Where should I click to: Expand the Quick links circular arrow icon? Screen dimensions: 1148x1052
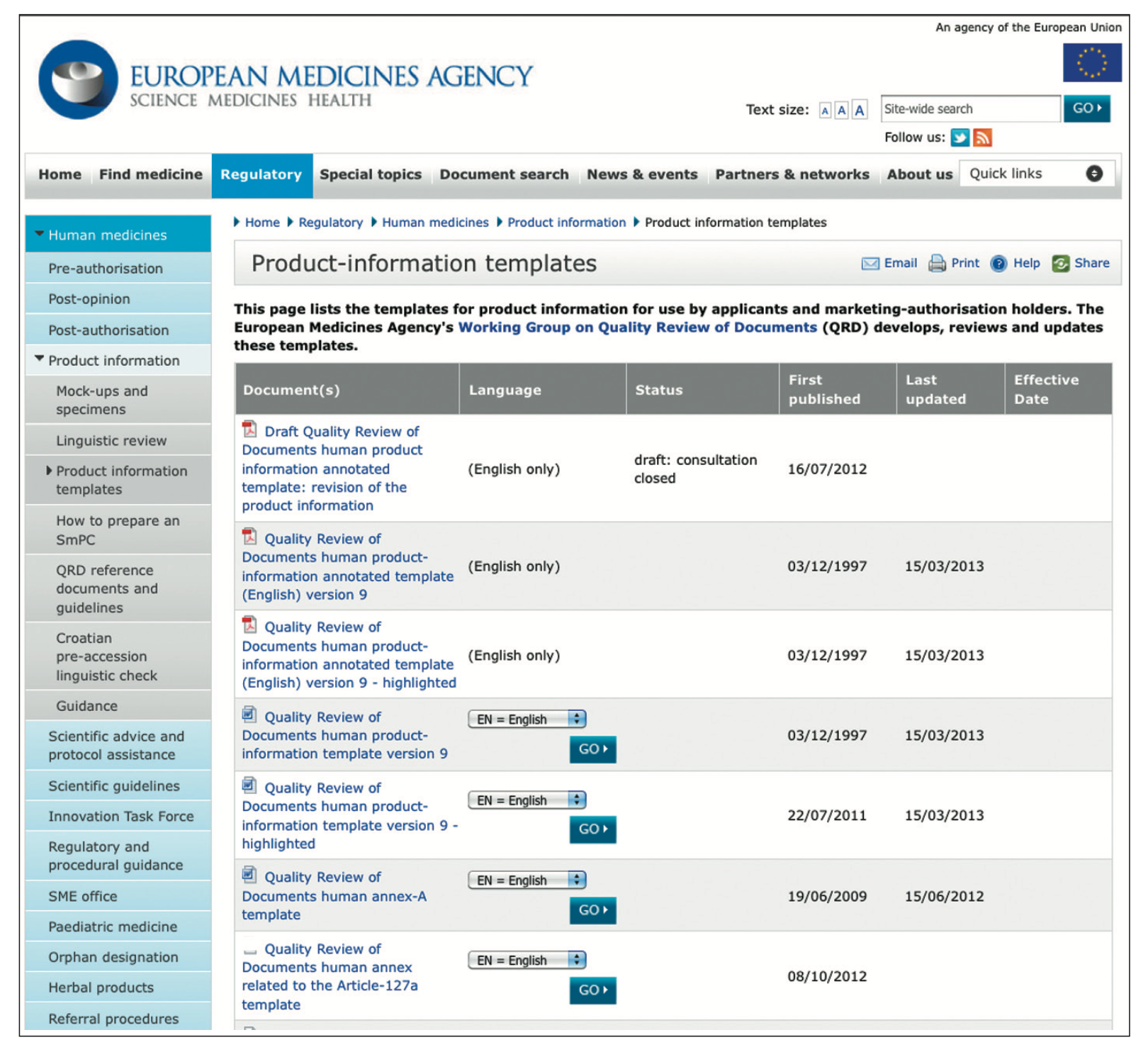(x=1094, y=174)
